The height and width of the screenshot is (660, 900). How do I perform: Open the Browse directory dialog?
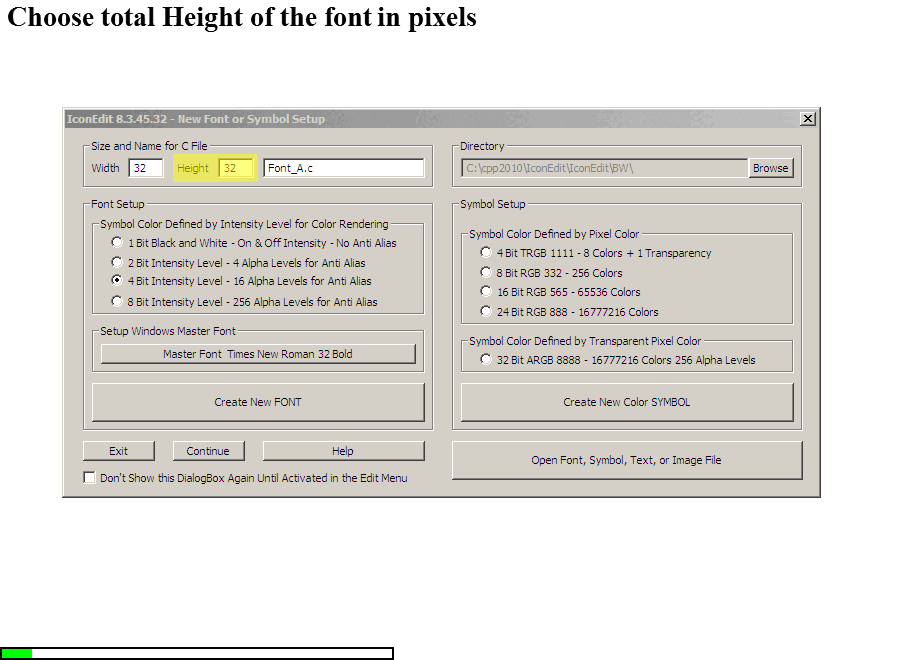click(770, 167)
